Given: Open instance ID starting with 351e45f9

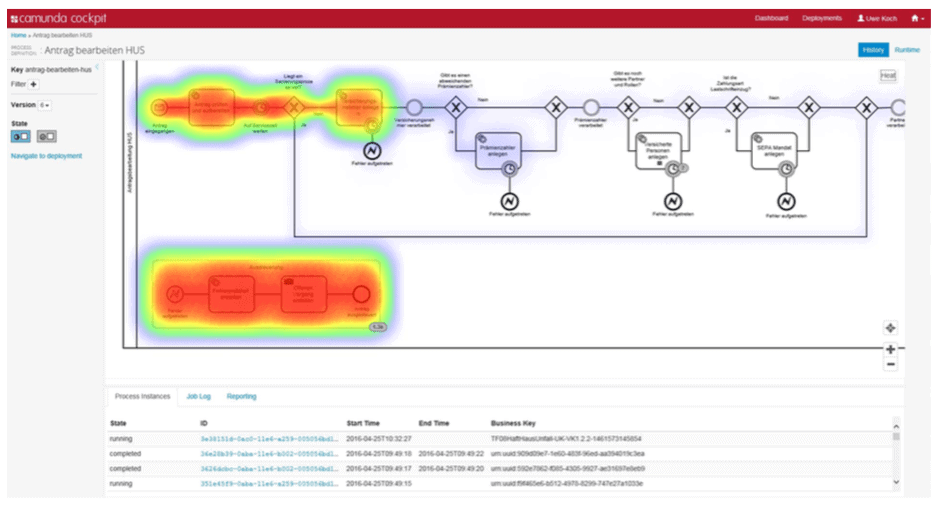Looking at the screenshot, I should [269, 484].
